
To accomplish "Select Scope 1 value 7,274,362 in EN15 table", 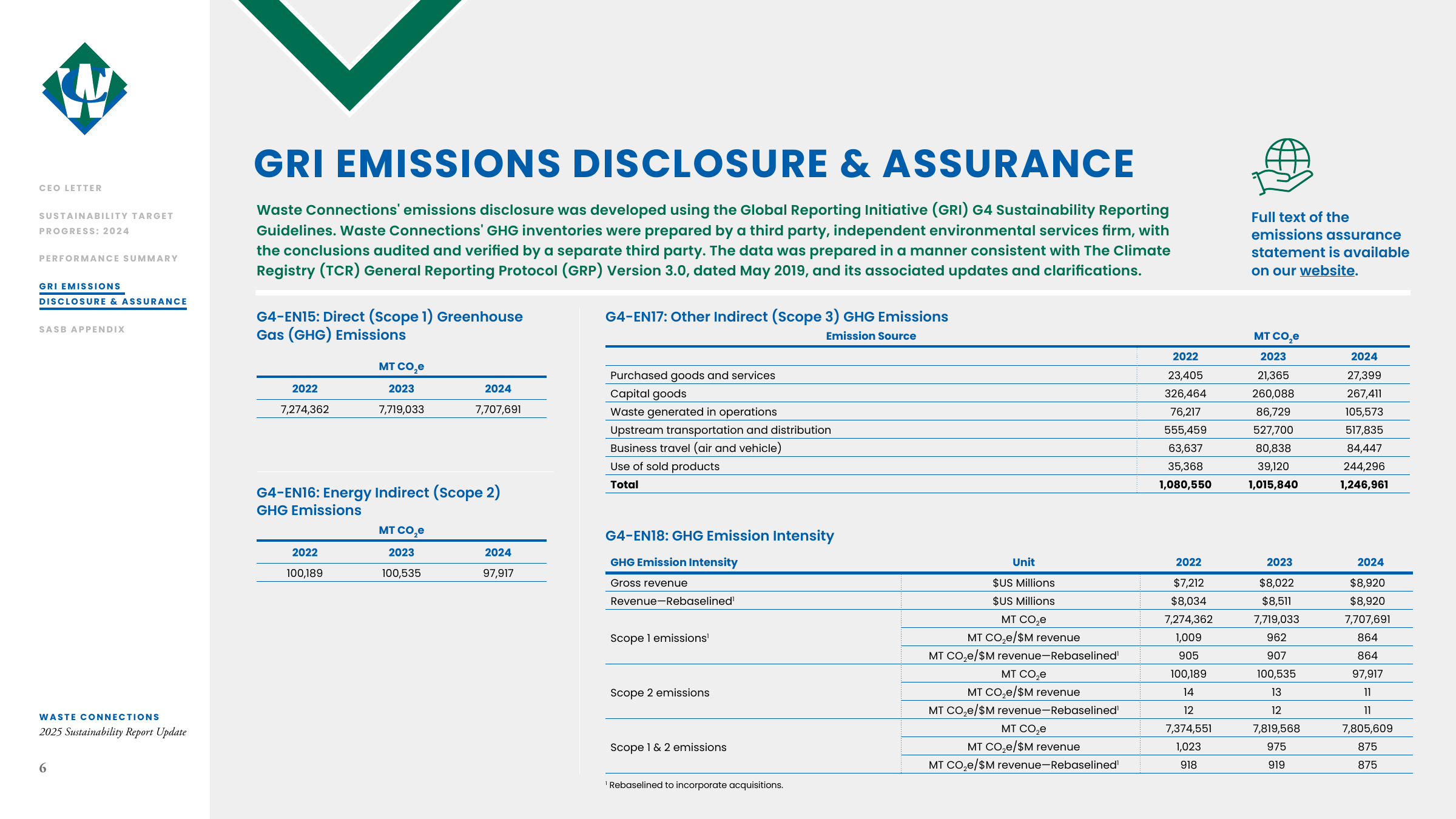I will click(305, 409).
